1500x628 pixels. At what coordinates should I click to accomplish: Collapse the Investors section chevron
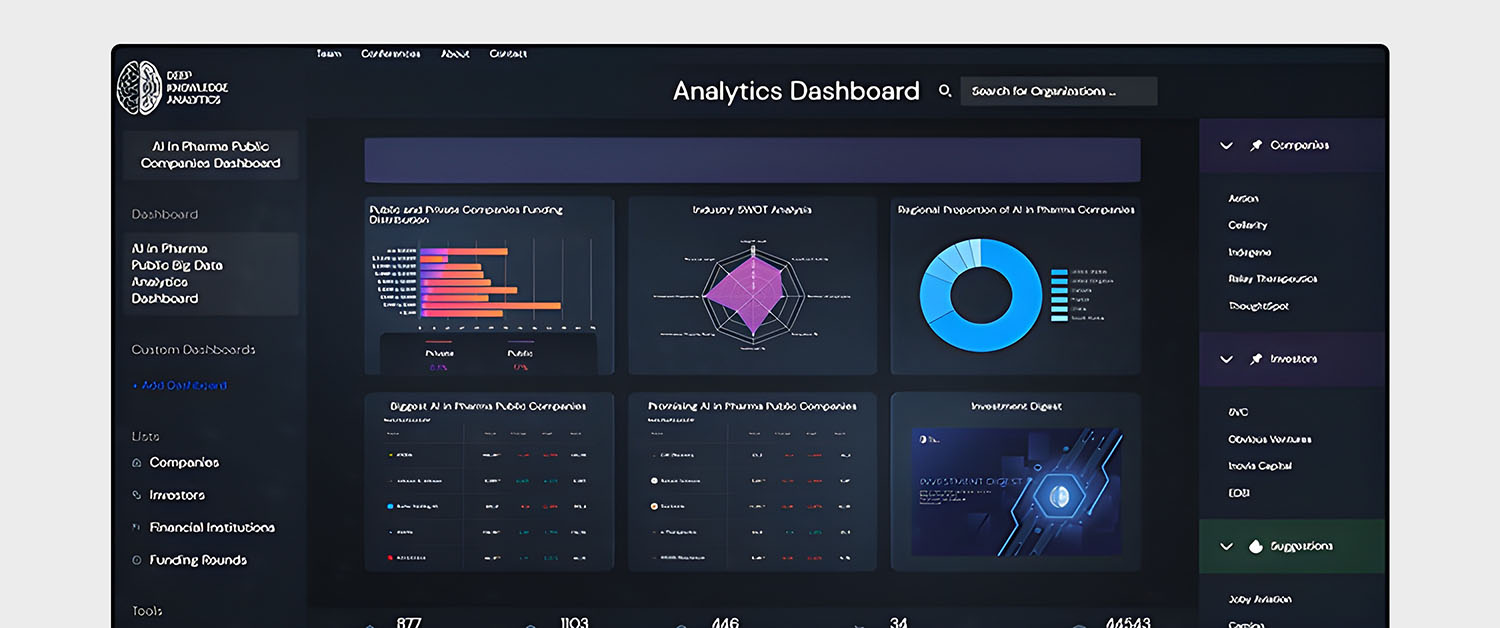coord(1226,359)
